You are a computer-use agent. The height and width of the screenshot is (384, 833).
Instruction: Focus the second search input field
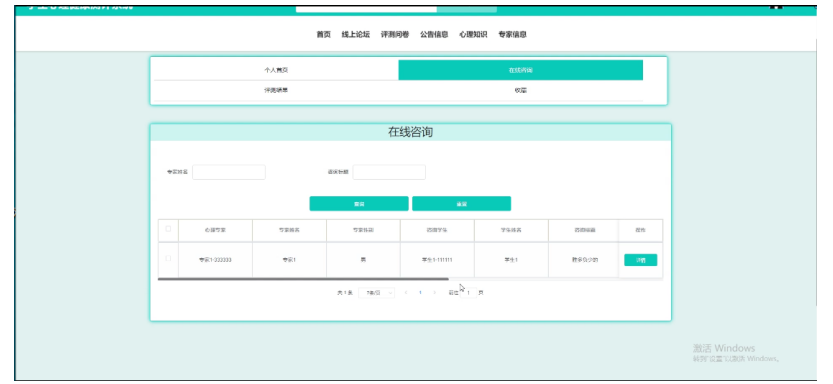tap(389, 172)
